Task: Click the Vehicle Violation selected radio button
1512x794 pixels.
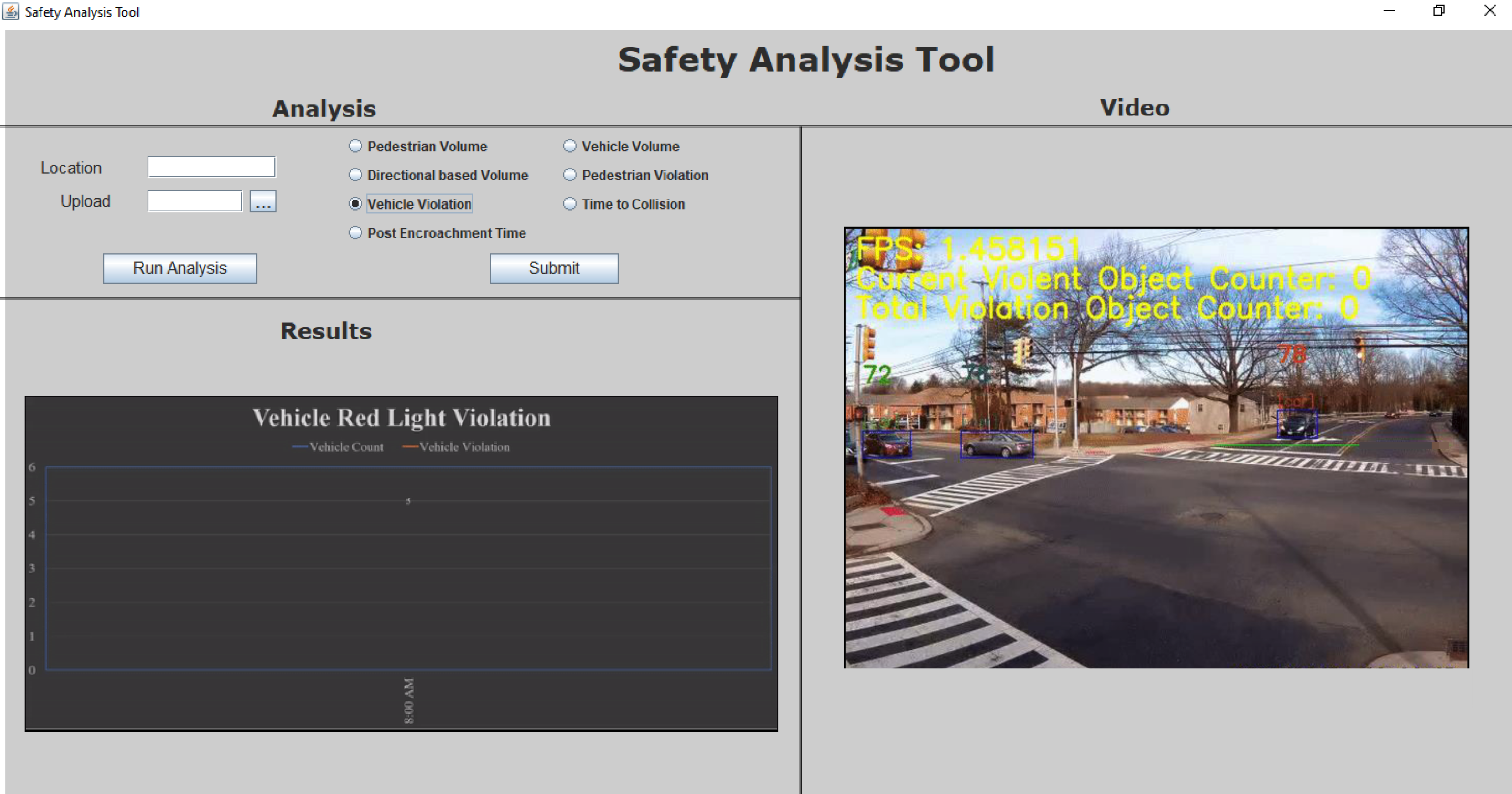Action: coord(355,204)
